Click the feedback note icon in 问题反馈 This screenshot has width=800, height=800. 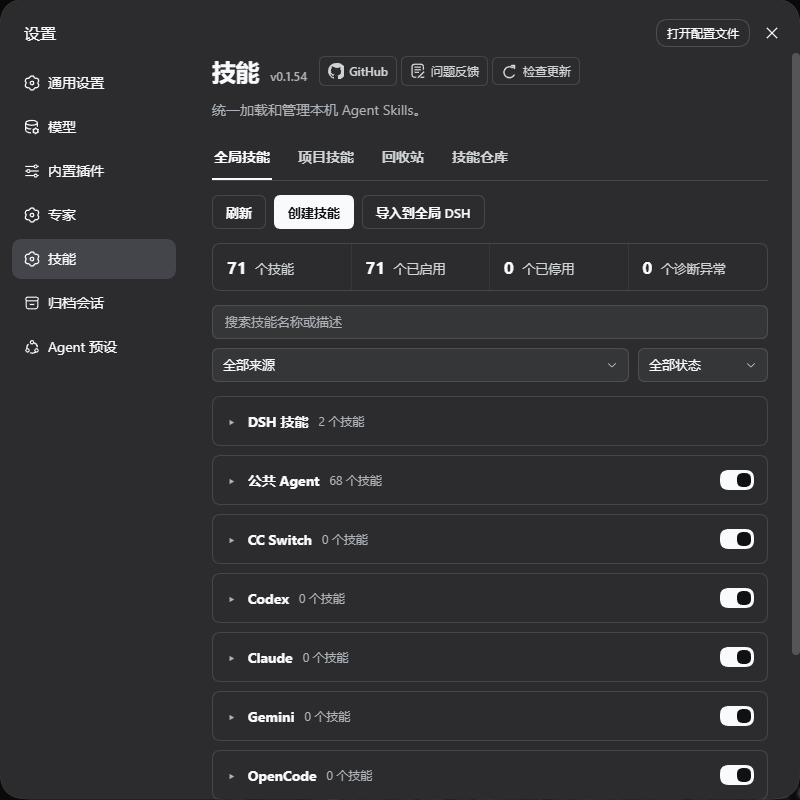pyautogui.click(x=417, y=71)
